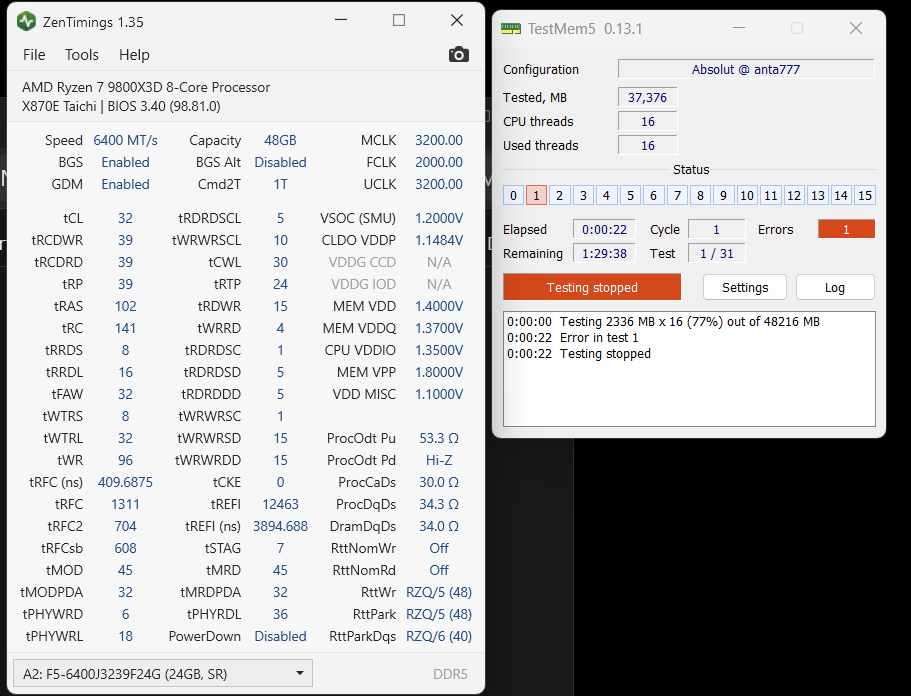Click the Remaining time 1:29:38 field
Screen dimensions: 911x696
(604, 253)
